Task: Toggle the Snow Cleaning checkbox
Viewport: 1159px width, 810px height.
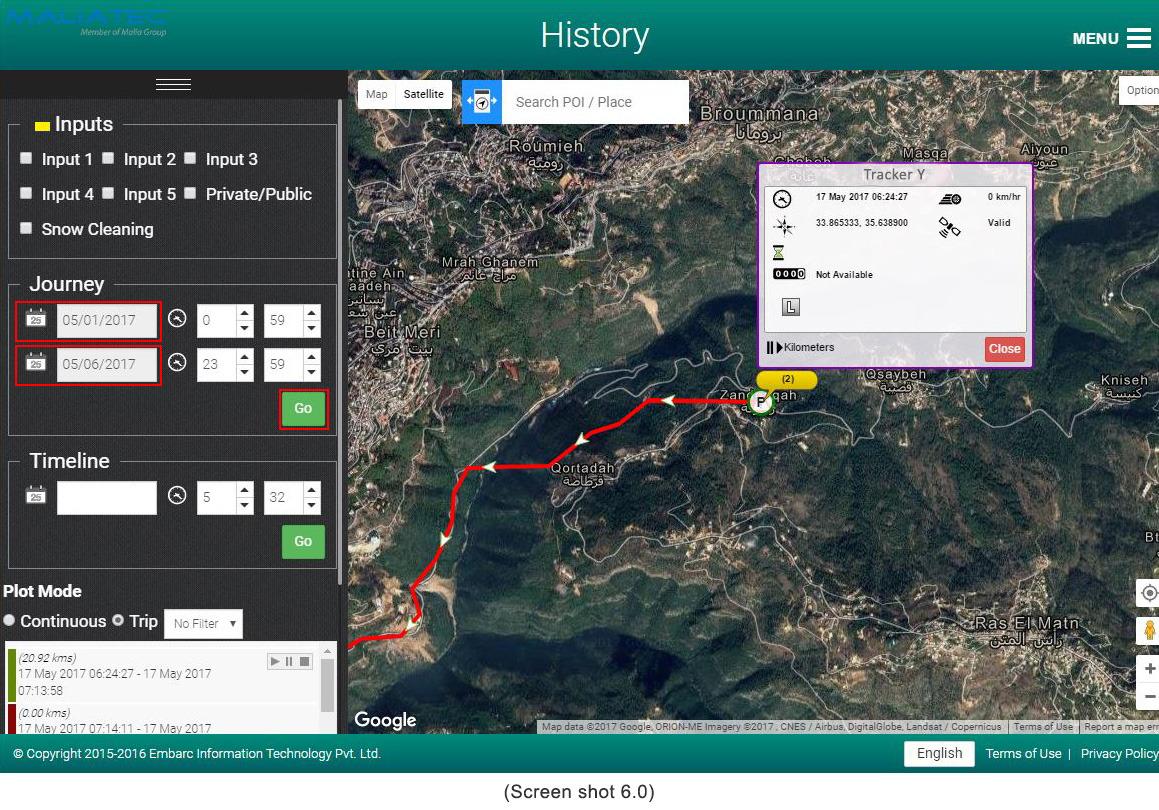Action: coord(26,228)
